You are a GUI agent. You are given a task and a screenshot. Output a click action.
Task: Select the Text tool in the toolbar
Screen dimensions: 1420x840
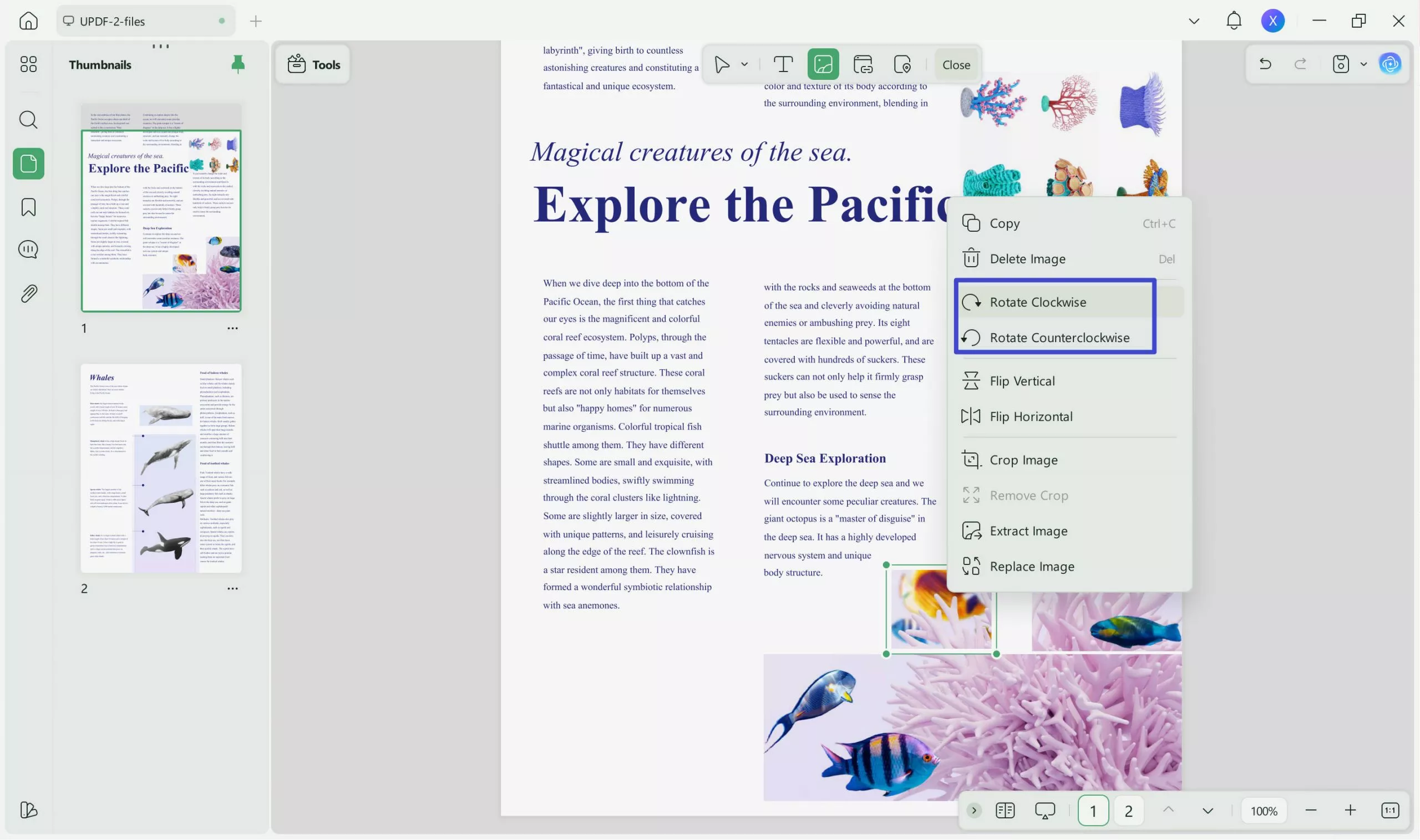783,64
